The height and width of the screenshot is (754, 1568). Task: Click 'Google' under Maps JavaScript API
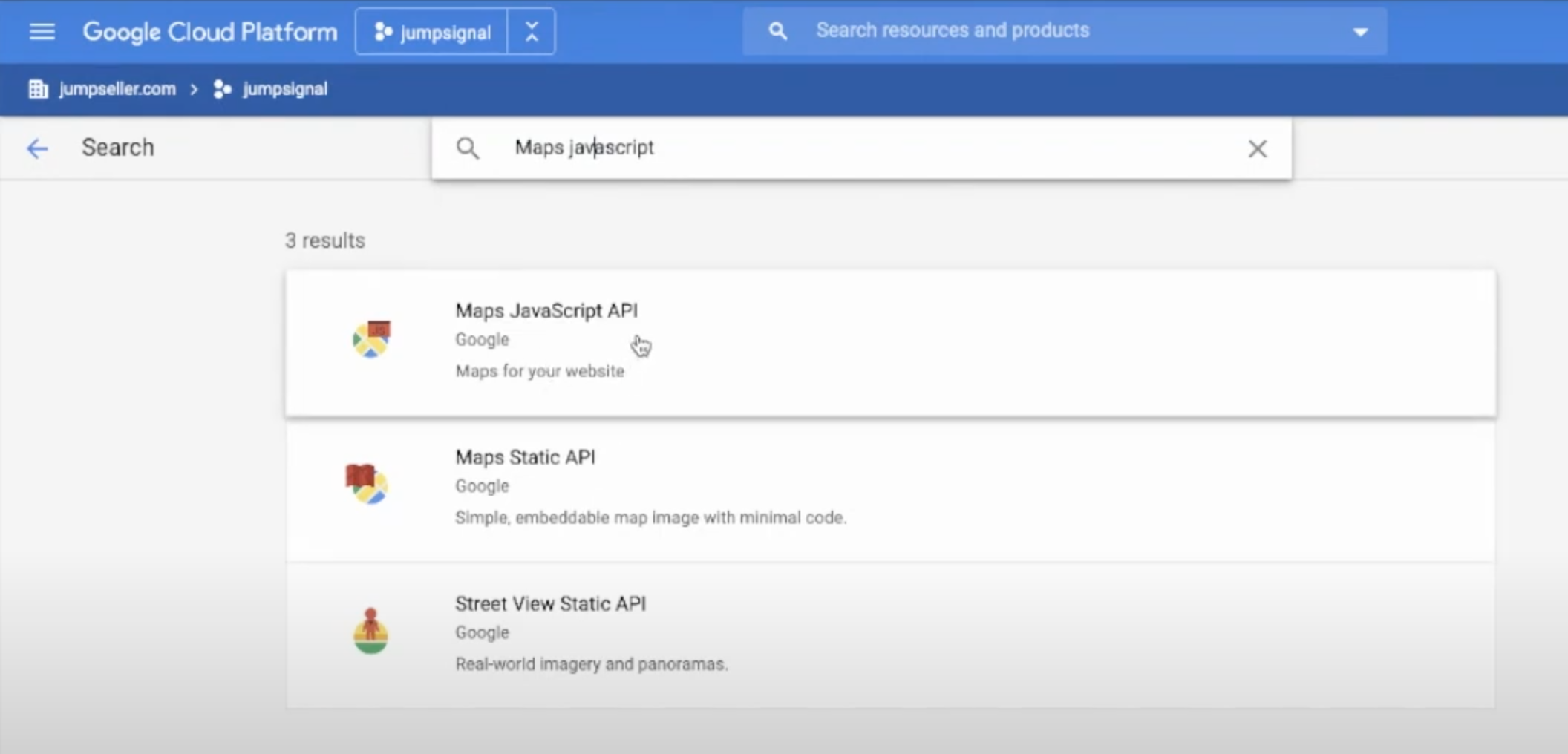tap(482, 339)
